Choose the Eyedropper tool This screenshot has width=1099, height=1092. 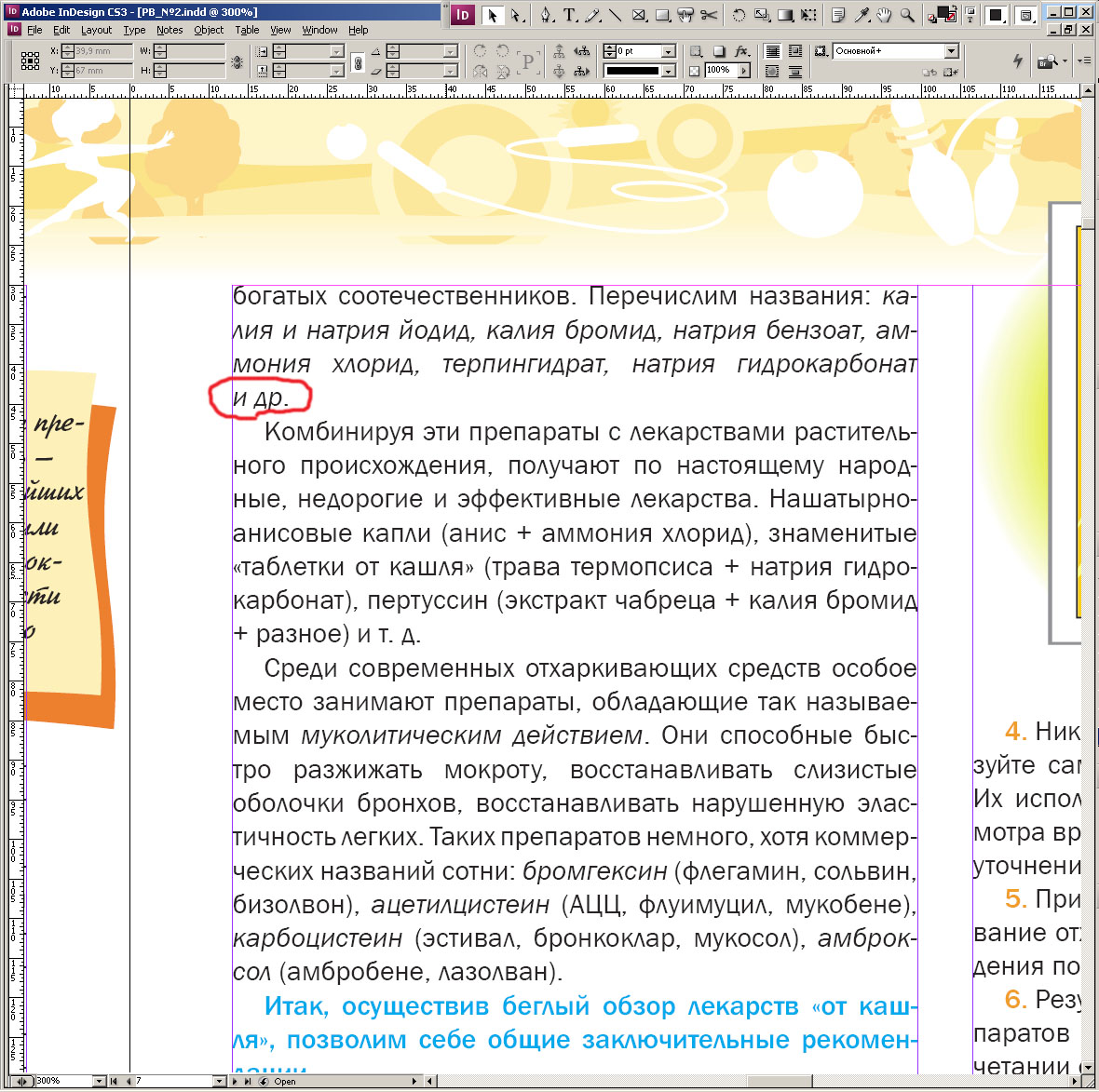(862, 15)
